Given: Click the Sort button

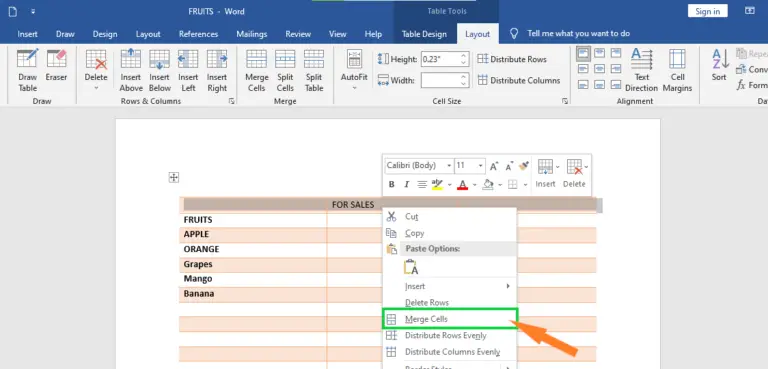Looking at the screenshot, I should [x=719, y=65].
